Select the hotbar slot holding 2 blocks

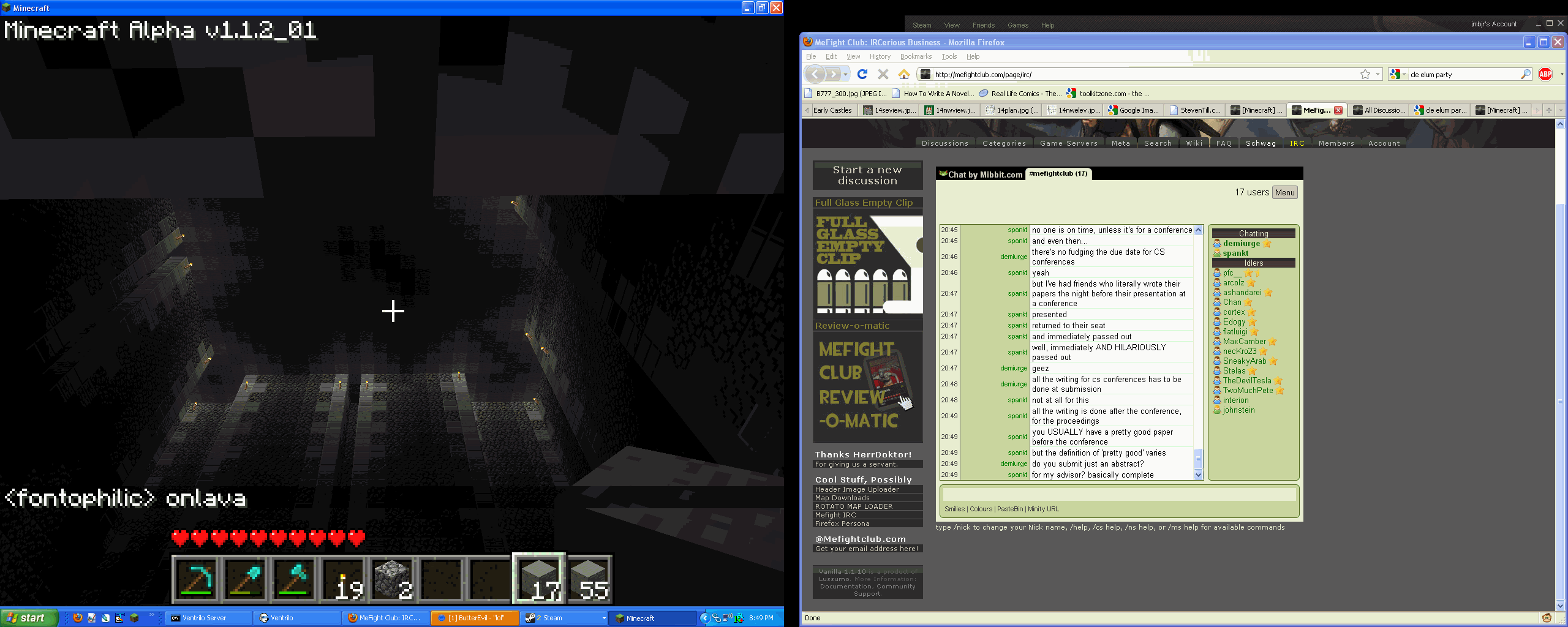click(x=392, y=579)
